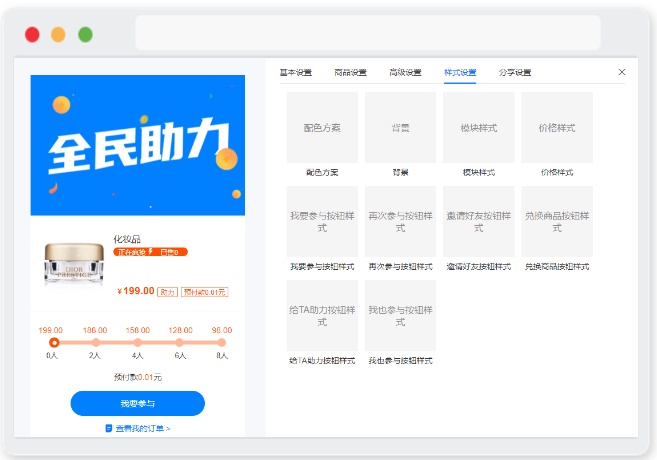657x460 pixels.
Task: Switch to the 商品设置 tab
Action: point(350,72)
